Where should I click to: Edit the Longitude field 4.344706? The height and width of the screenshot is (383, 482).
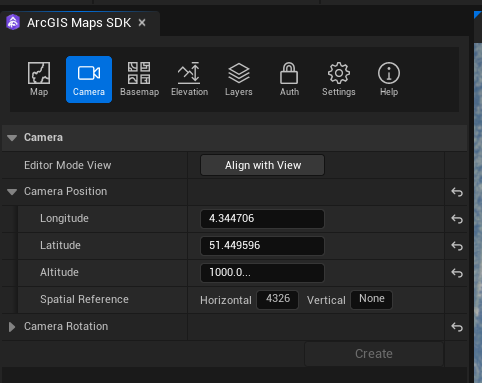[262, 219]
